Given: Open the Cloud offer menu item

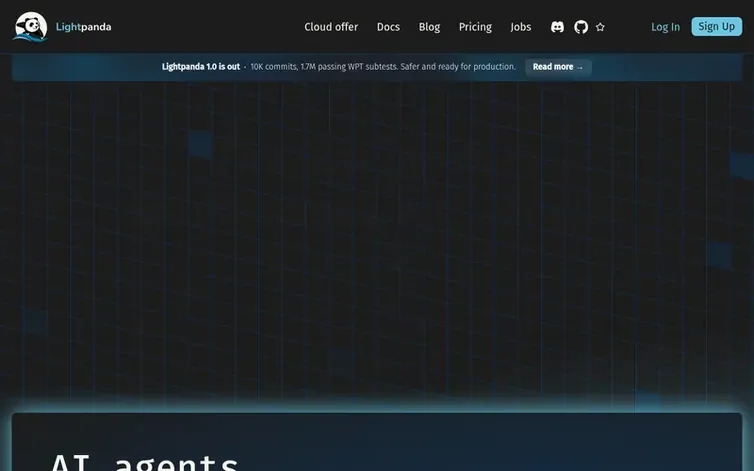Looking at the screenshot, I should click(x=331, y=27).
